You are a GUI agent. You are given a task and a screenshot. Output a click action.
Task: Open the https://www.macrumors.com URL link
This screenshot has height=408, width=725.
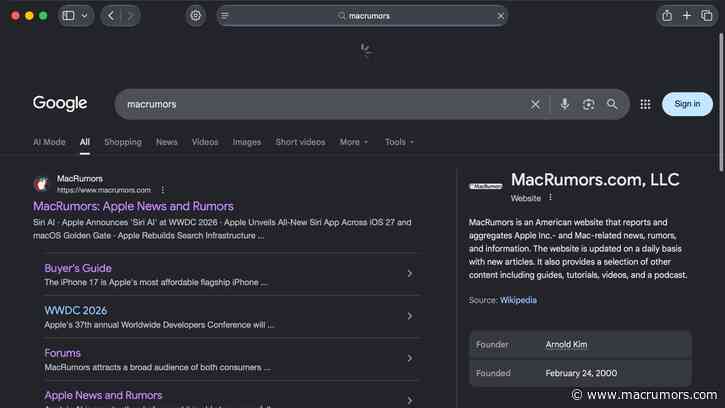click(104, 190)
